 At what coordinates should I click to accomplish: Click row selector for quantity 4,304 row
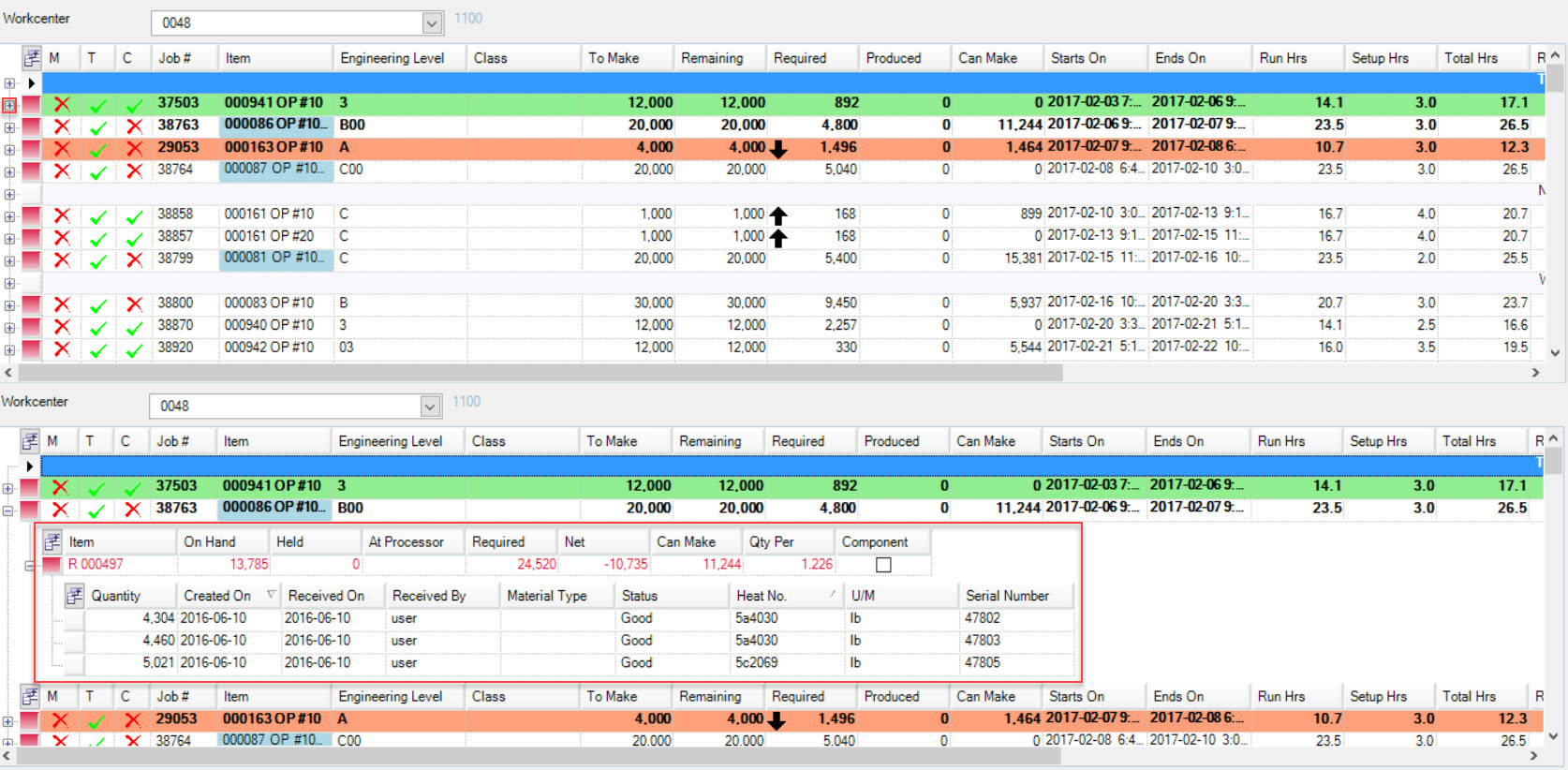pos(75,618)
